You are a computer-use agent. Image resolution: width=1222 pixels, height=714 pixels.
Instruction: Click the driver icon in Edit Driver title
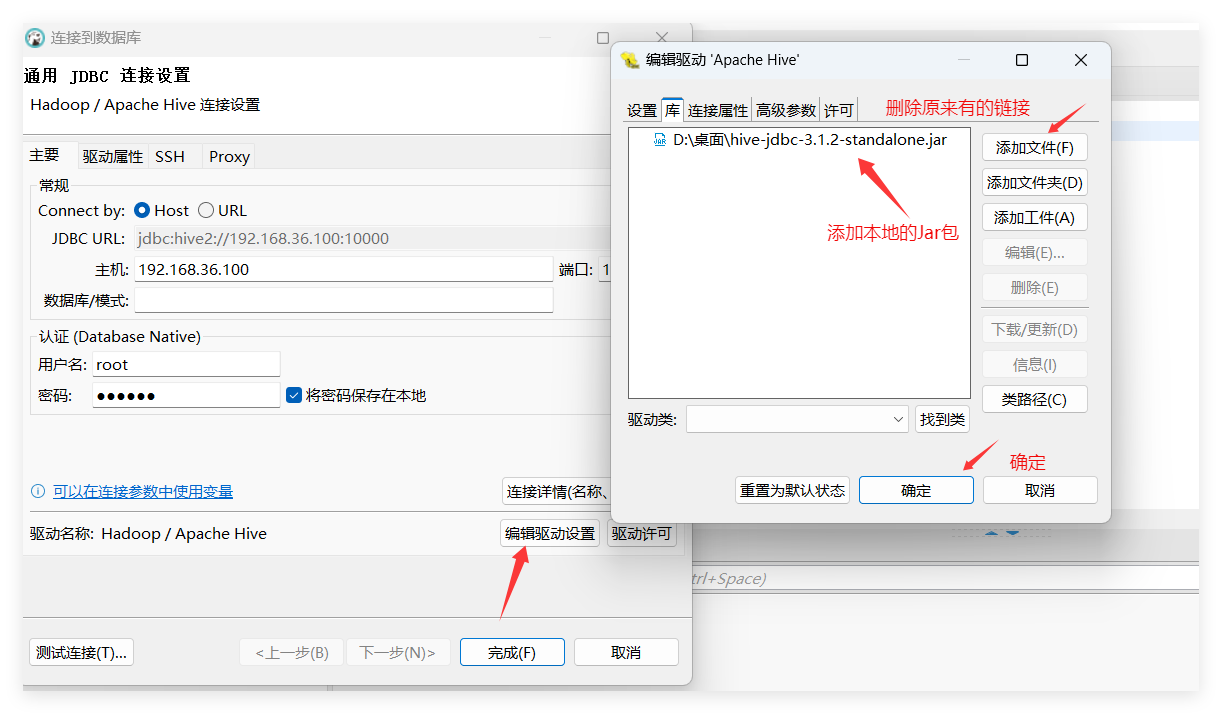[630, 60]
